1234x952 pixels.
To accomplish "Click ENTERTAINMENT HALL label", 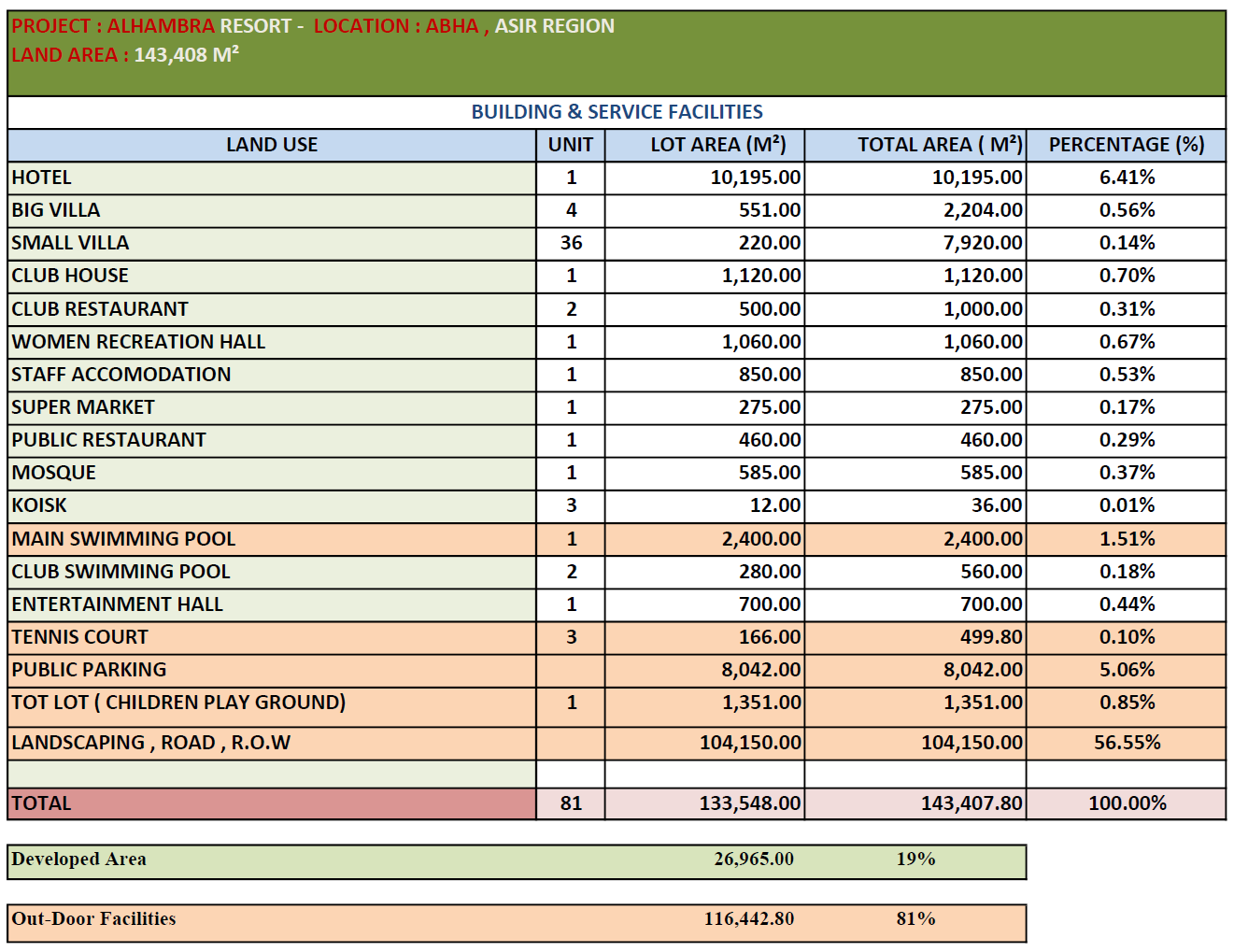I will pyautogui.click(x=118, y=604).
